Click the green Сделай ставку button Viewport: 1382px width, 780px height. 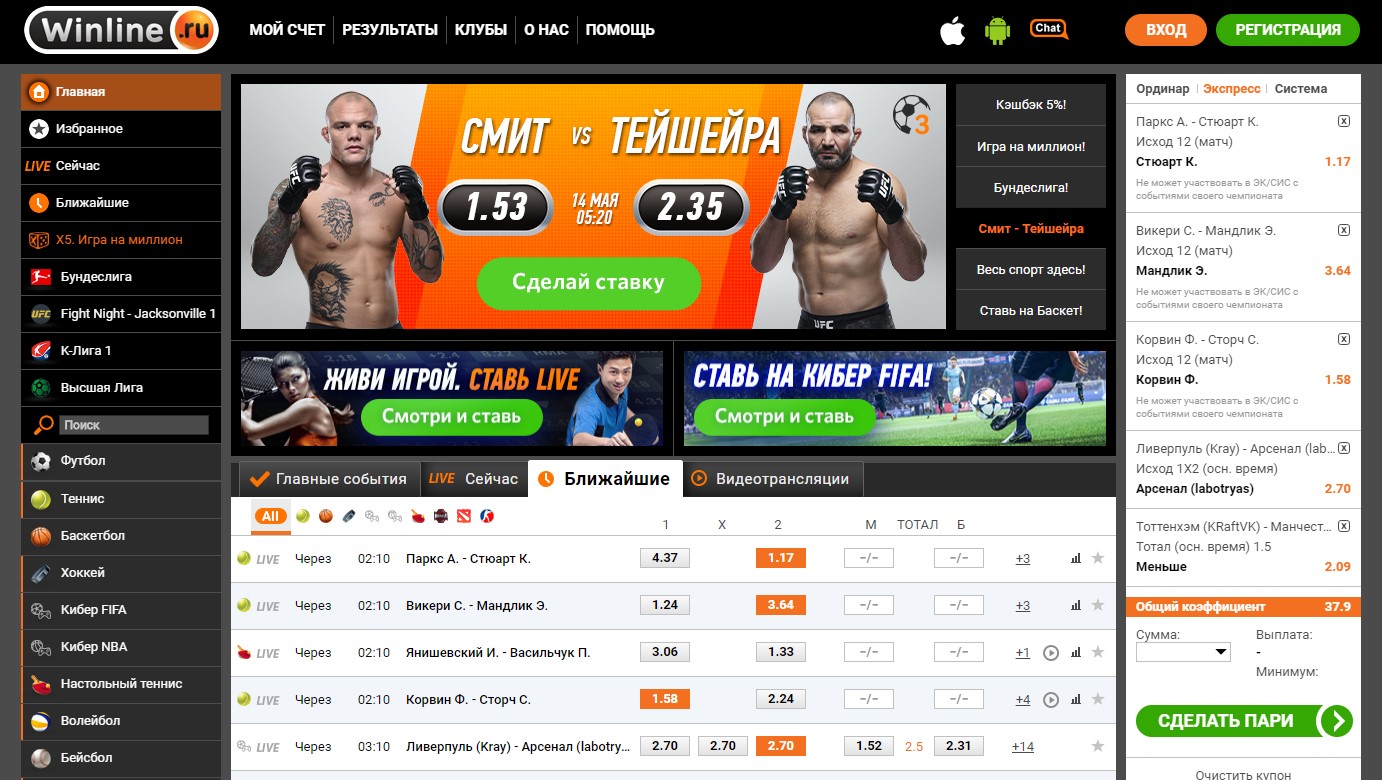[x=588, y=283]
